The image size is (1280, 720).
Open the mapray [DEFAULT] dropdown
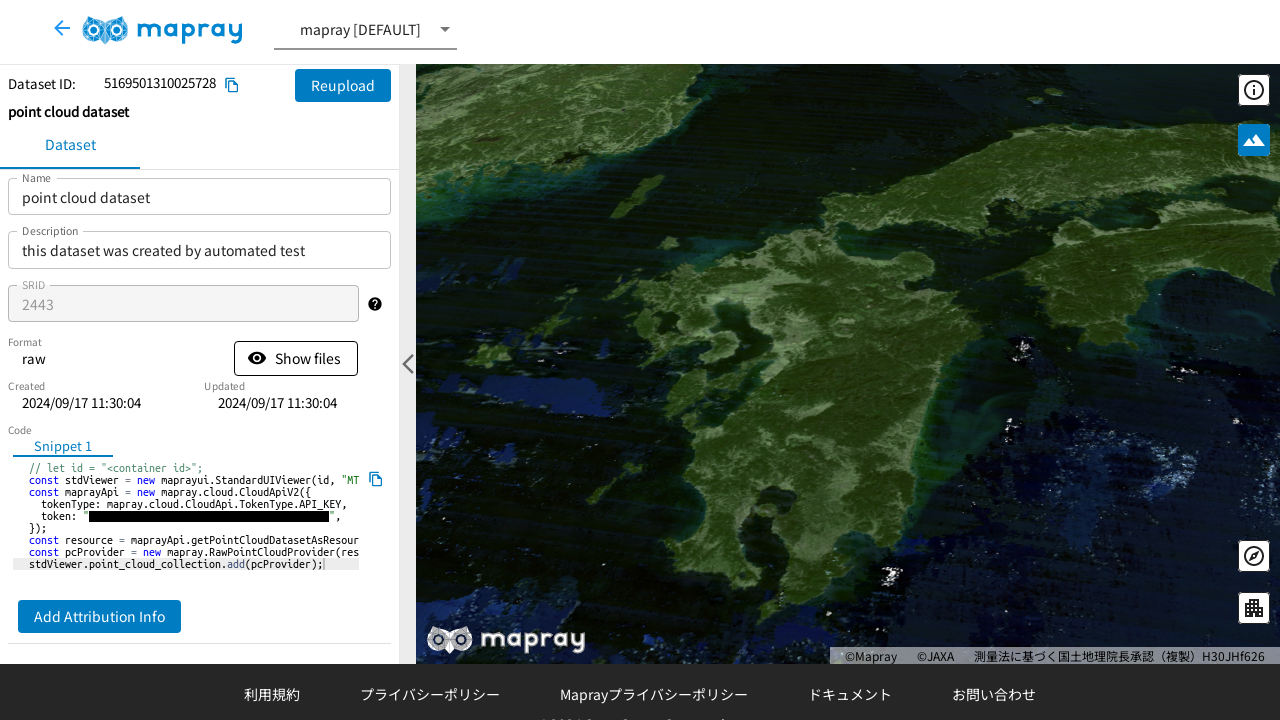tap(365, 30)
